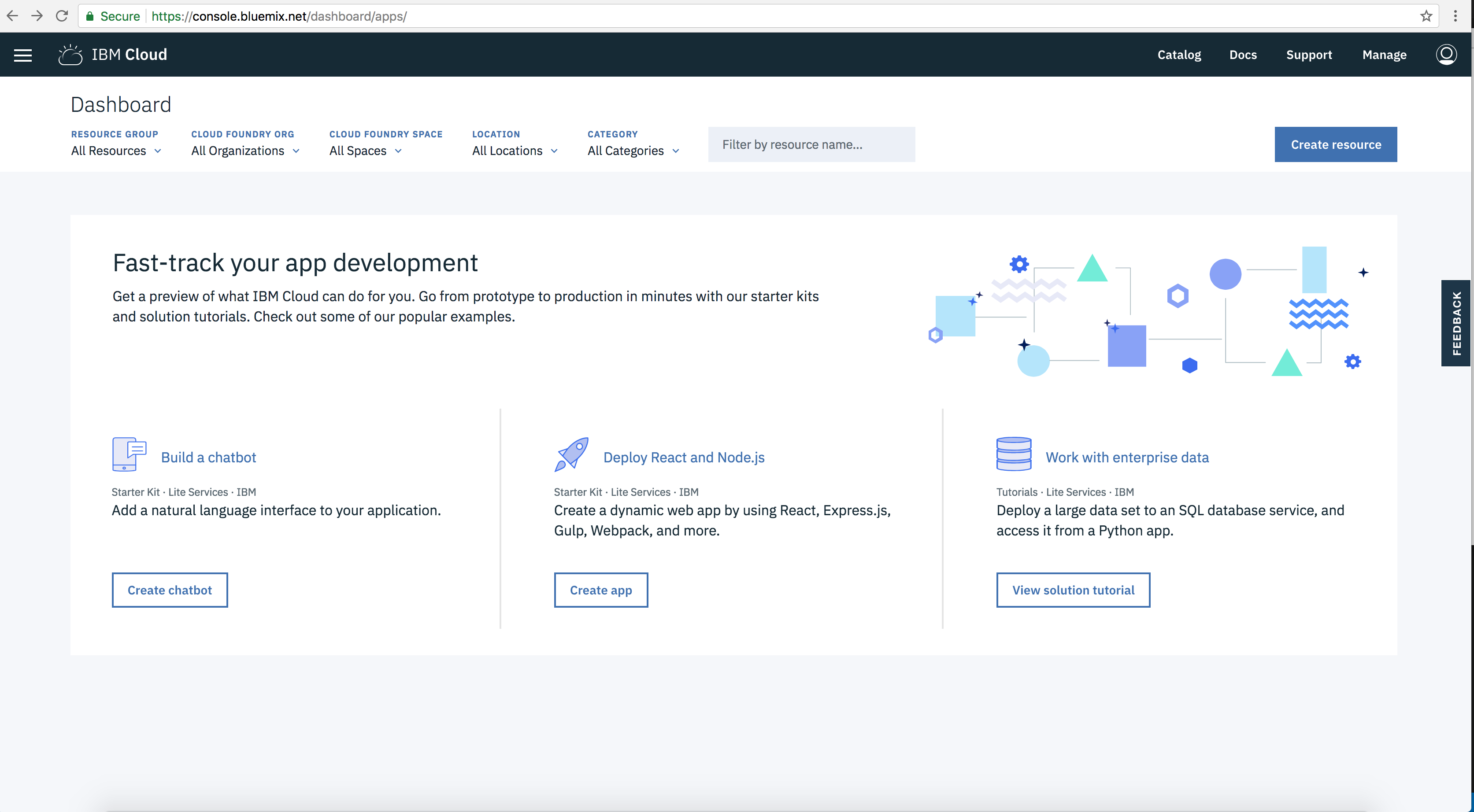
Task: Open the Chrome three-dot menu
Action: 1455,16
